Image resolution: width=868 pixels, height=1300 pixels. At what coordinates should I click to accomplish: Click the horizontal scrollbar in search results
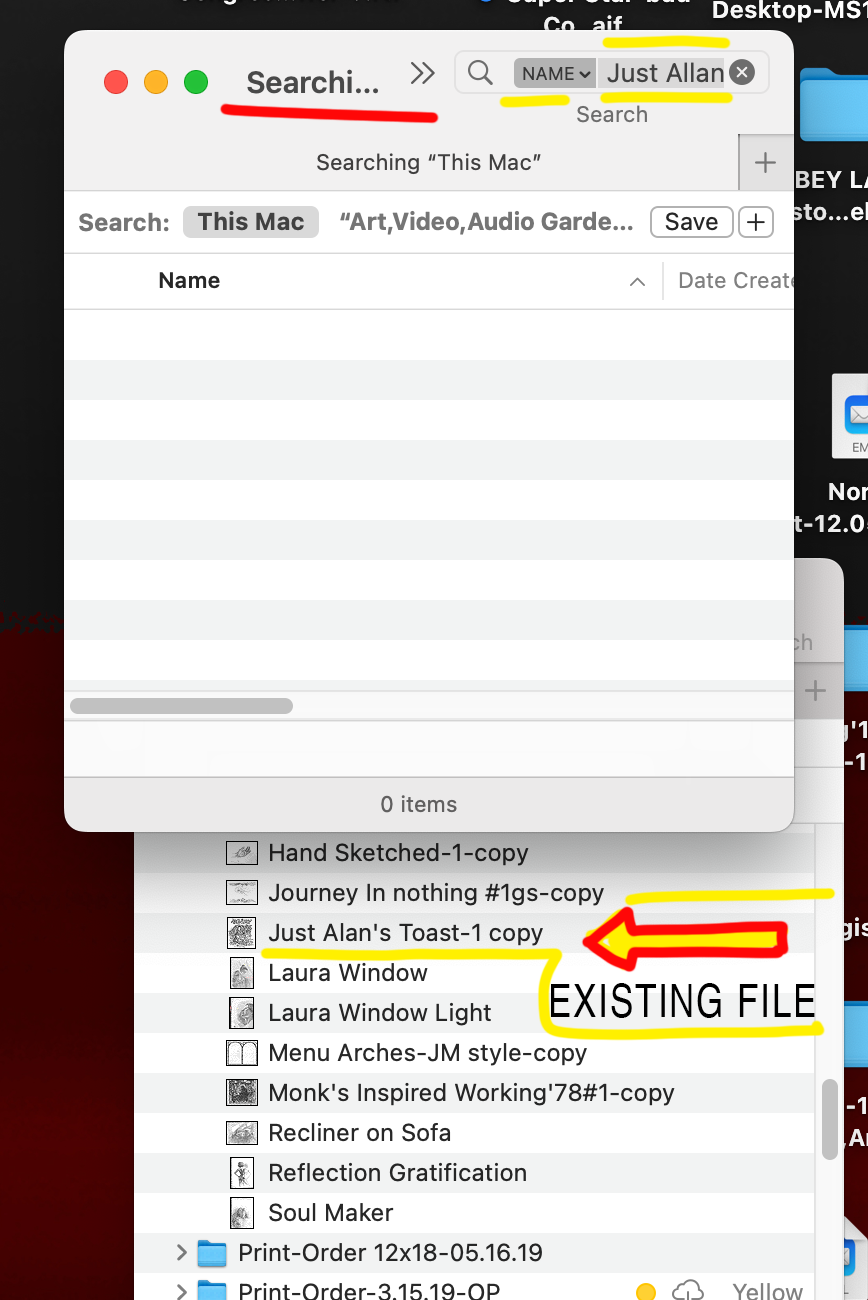tap(181, 706)
